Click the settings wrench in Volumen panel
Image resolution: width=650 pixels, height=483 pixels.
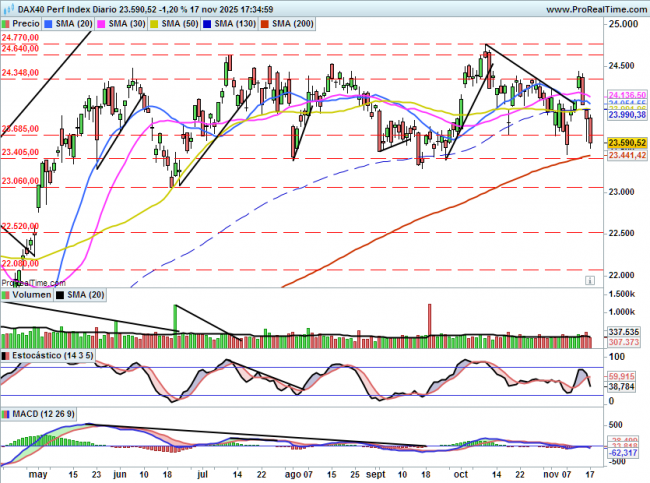click(x=6, y=296)
